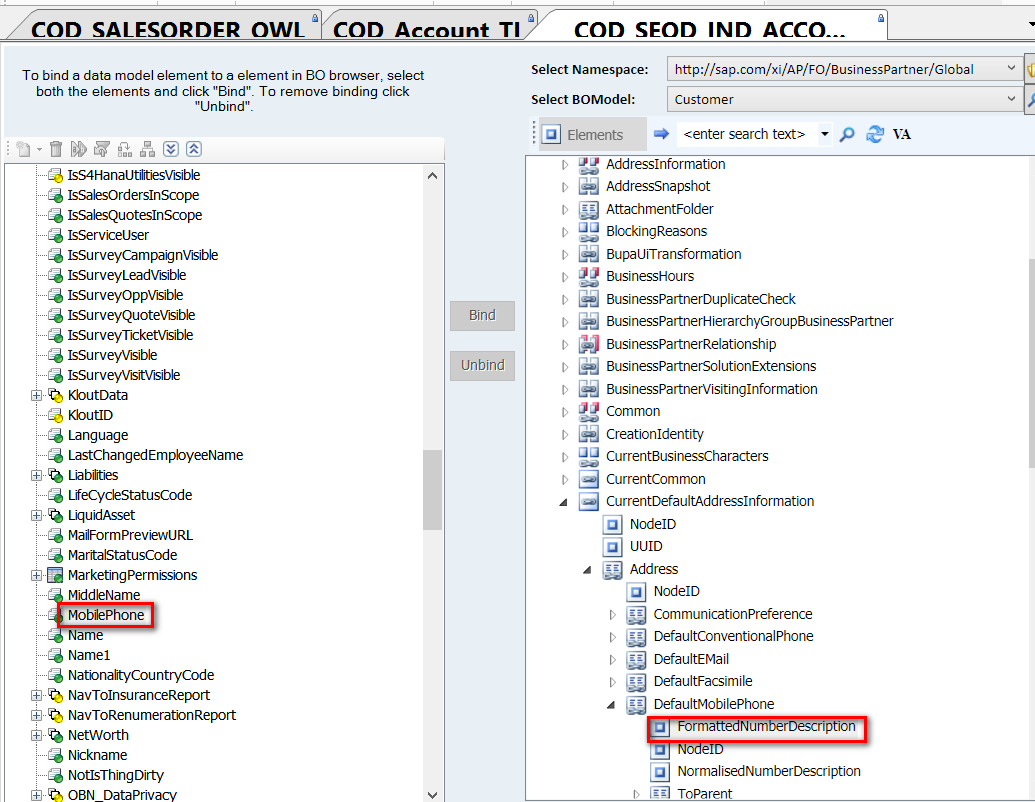Collapse all data model nodes with double-up icon
Screen dimensions: 1035x802
(x=193, y=149)
